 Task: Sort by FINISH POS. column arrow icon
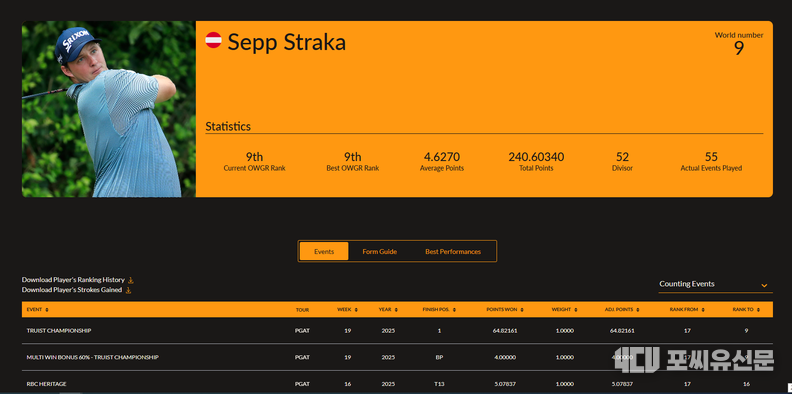tap(454, 310)
